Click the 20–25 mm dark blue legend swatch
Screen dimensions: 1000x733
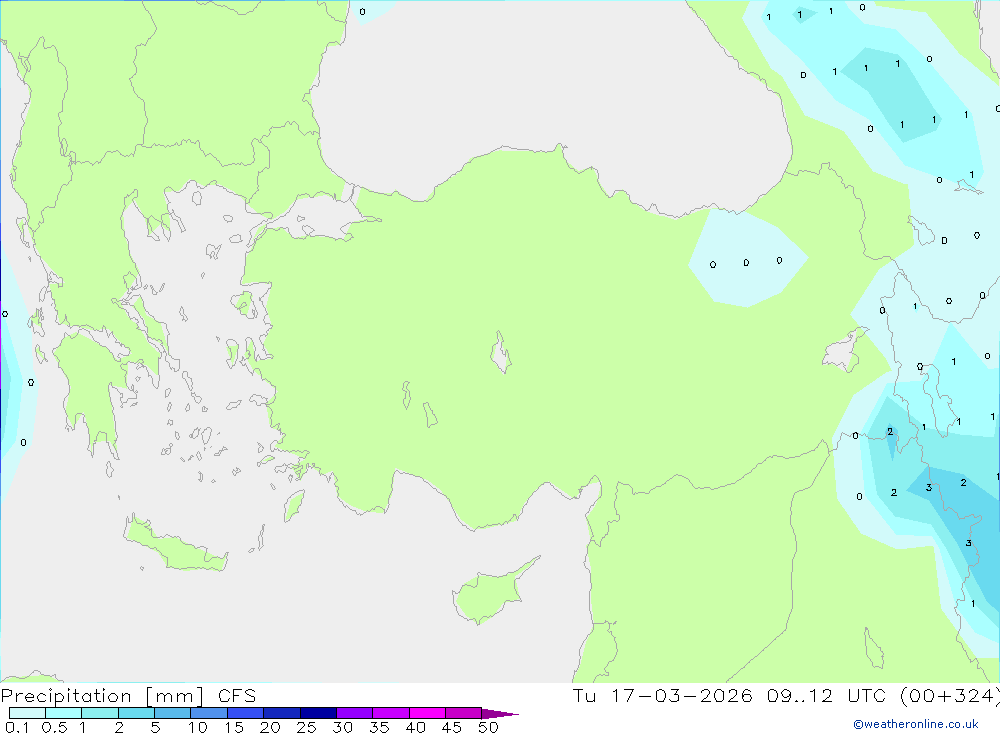282,713
